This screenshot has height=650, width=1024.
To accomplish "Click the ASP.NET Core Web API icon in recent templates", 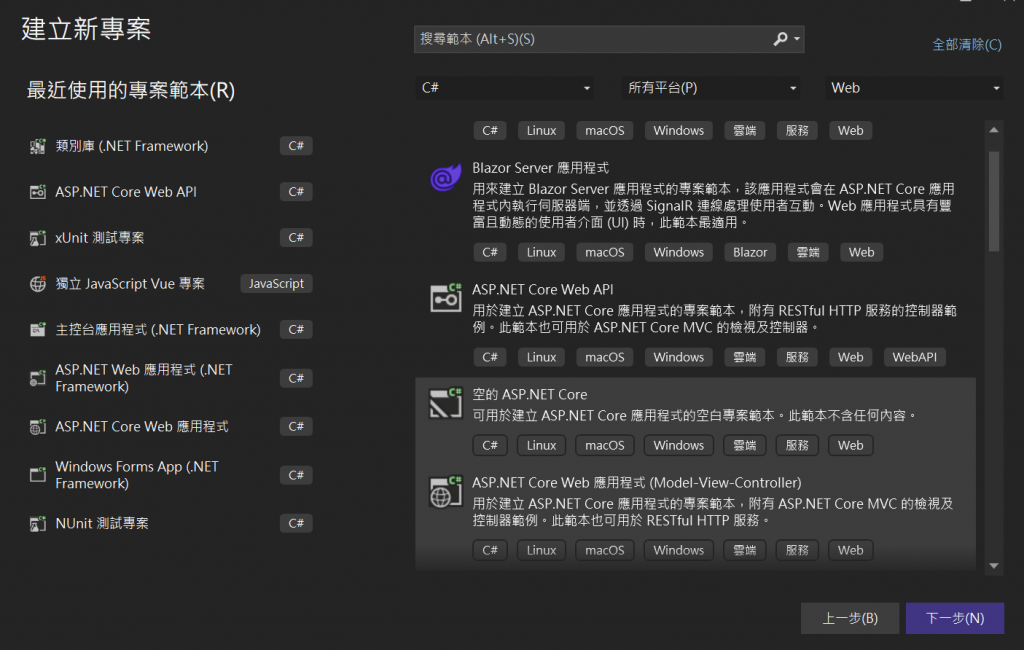I will pos(38,192).
